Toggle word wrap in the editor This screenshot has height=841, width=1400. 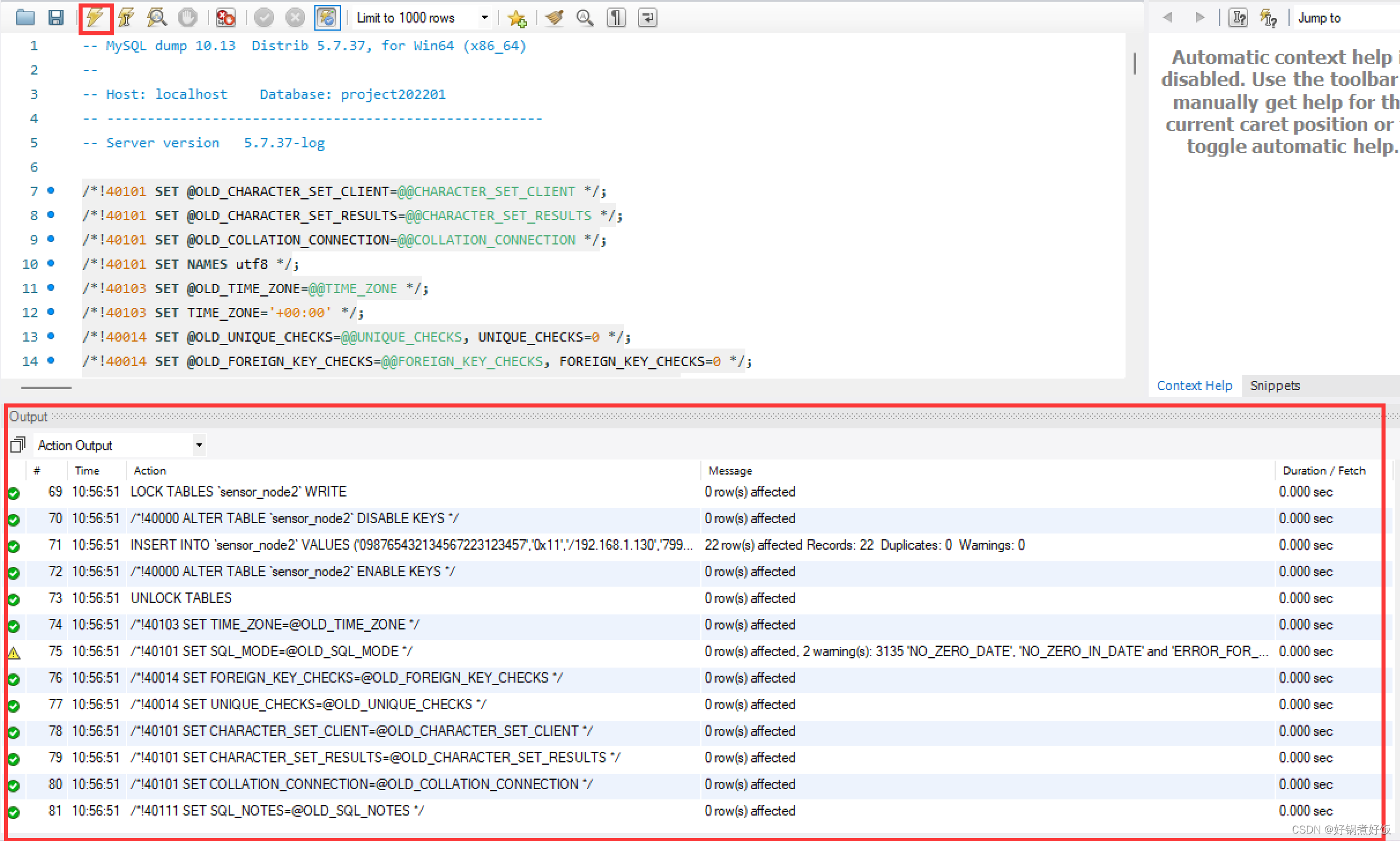tap(647, 18)
